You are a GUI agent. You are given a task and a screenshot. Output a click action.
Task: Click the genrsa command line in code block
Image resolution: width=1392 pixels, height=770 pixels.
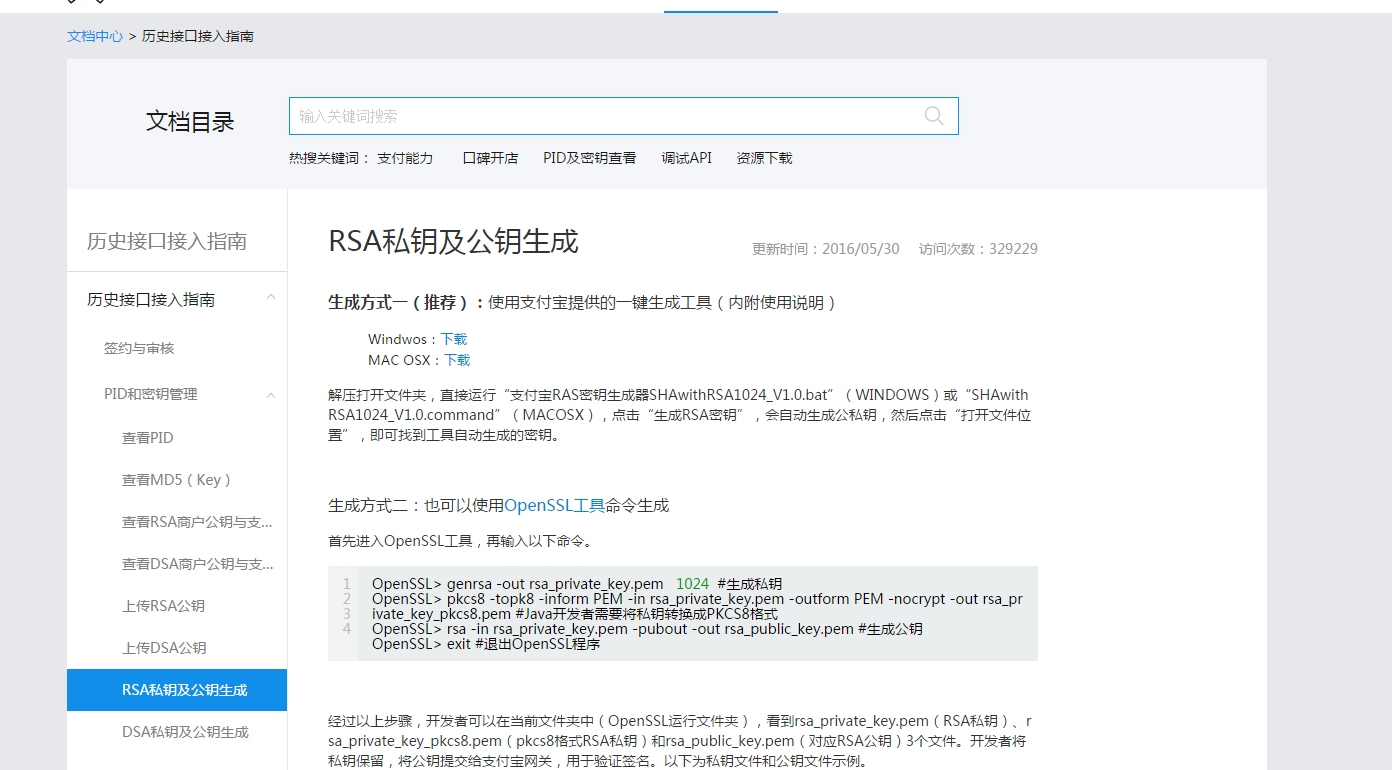577,584
